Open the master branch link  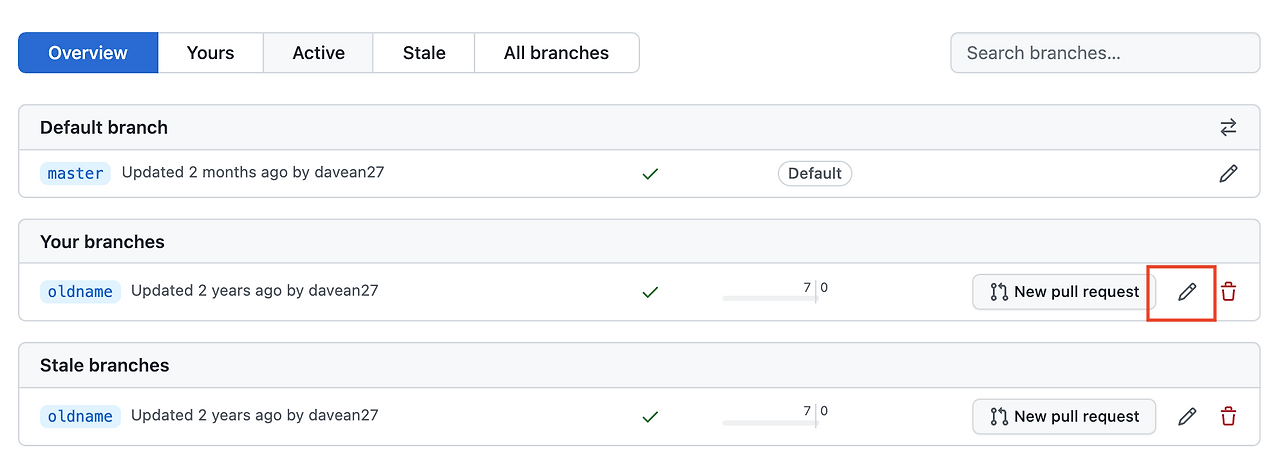coord(76,173)
